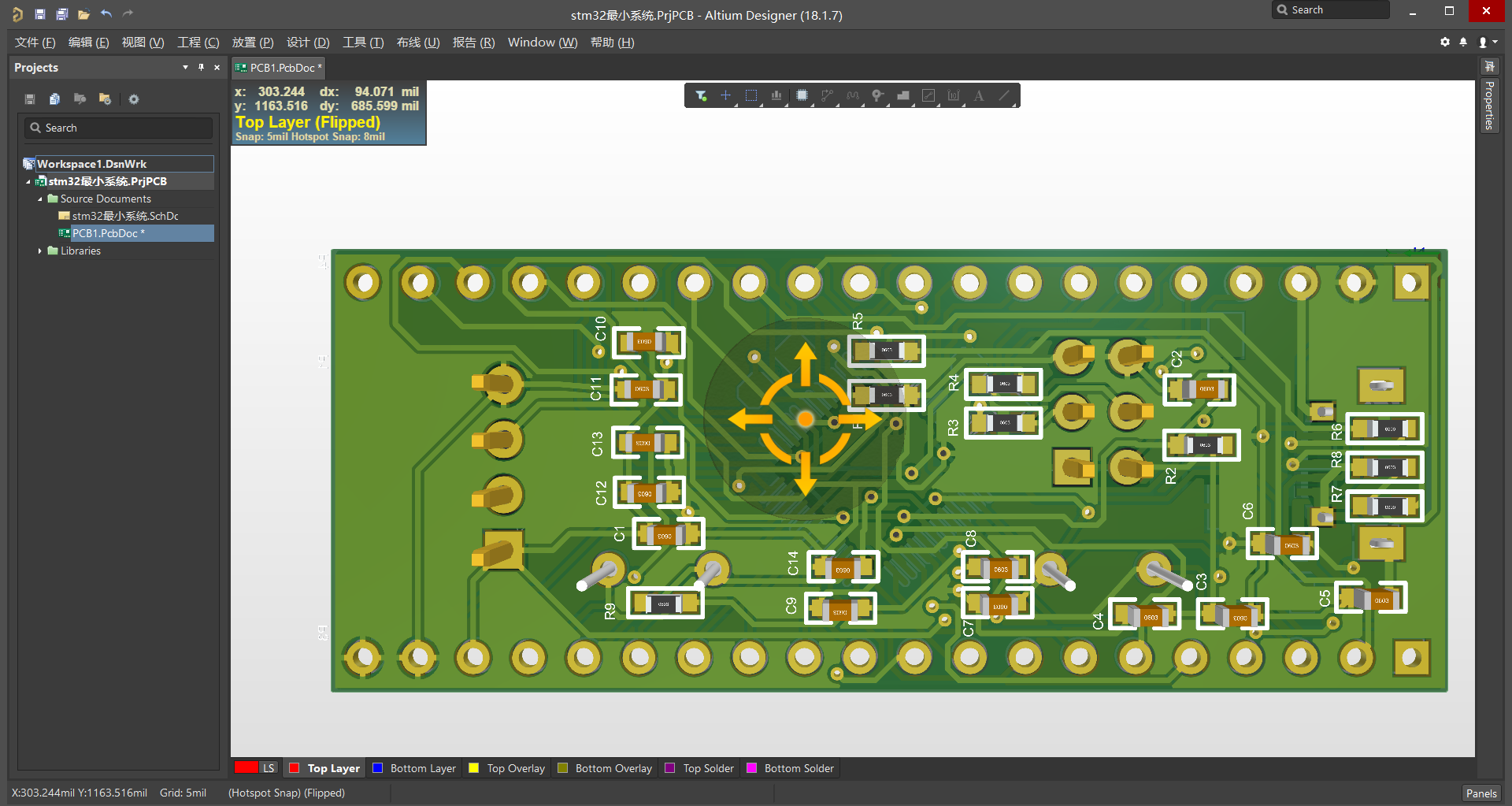The height and width of the screenshot is (806, 1512).
Task: Choose the place text string tool
Action: coord(978,95)
